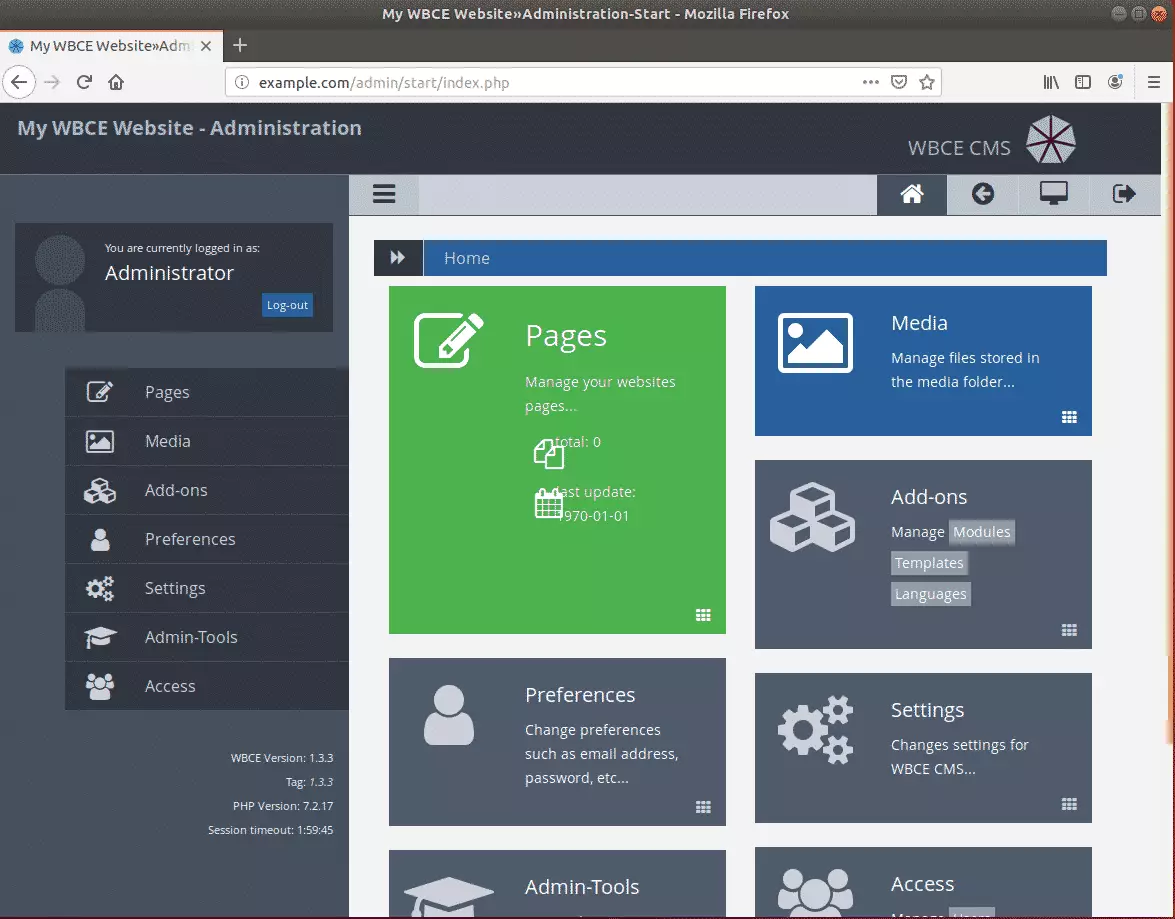Click the Administrator avatar image
1175x919 pixels.
point(60,283)
